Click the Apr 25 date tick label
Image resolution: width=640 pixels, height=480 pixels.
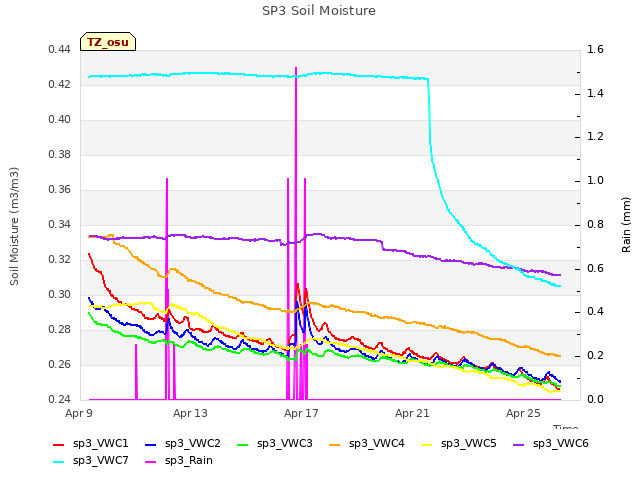(x=523, y=413)
